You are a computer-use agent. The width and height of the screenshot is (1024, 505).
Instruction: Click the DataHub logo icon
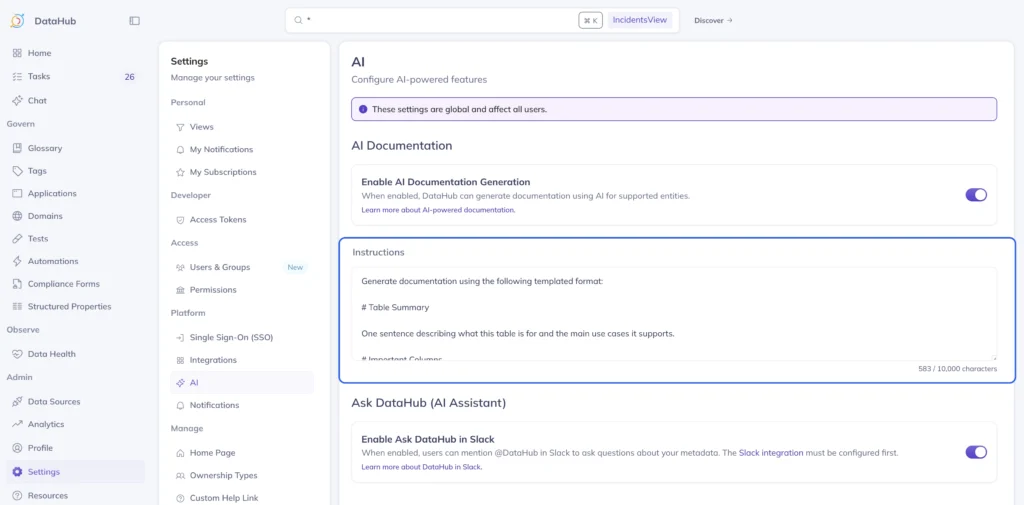(x=17, y=21)
